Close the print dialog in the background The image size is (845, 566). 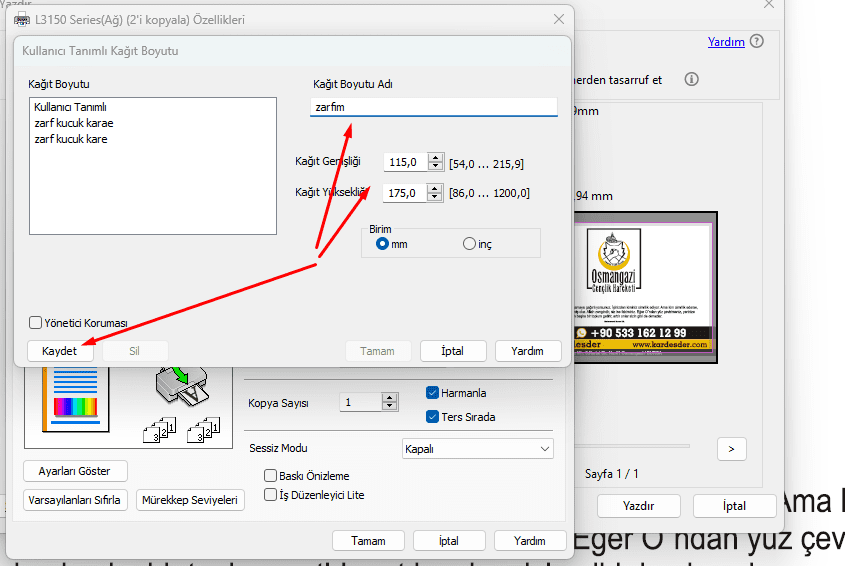(x=769, y=4)
